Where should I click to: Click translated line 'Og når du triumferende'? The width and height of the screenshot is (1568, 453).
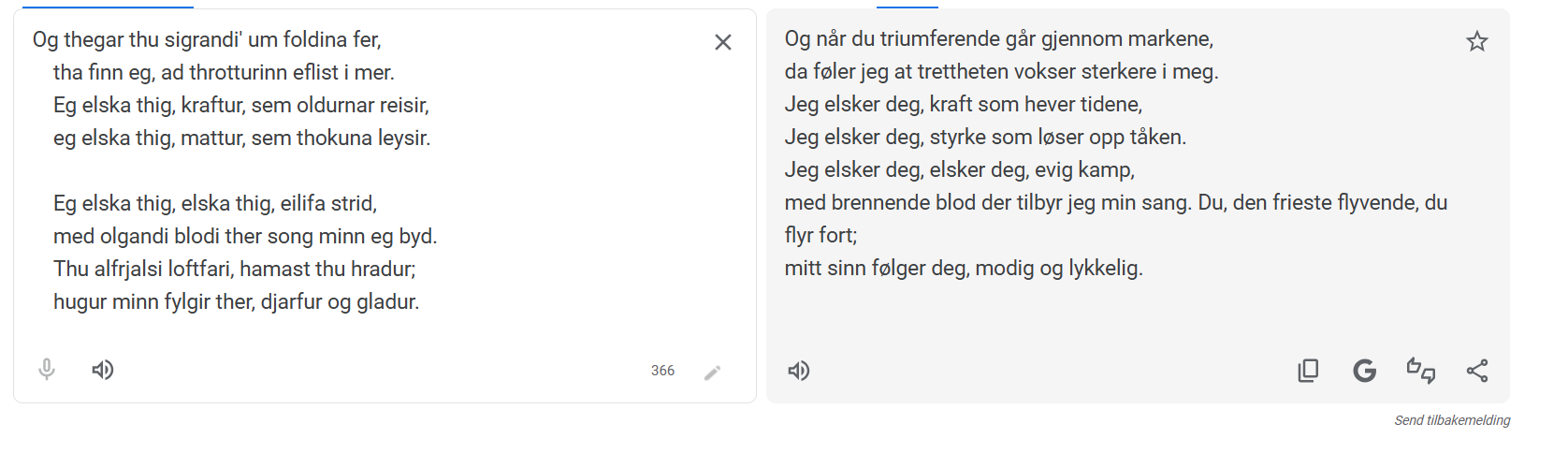[x=998, y=38]
